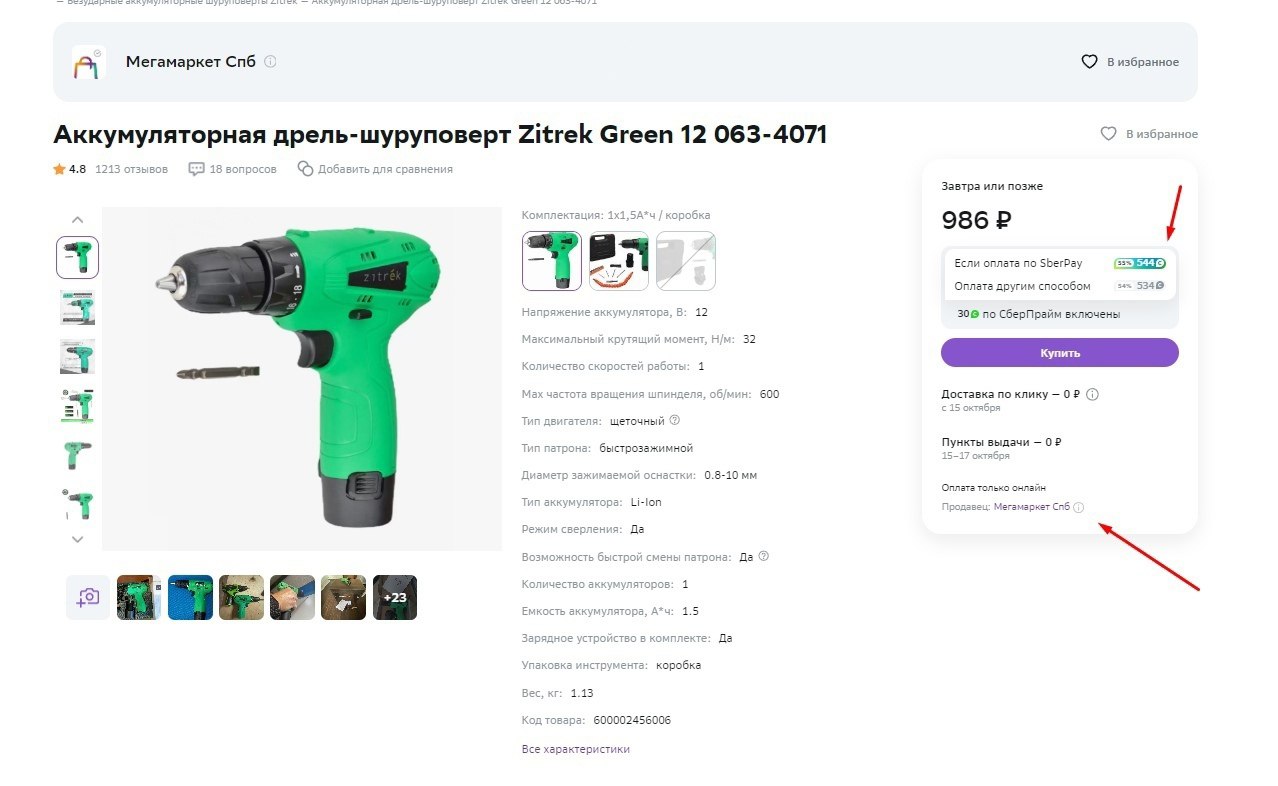Image resolution: width=1278 pixels, height=786 pixels.
Task: Show info for Доставка по клику
Action: point(1092,394)
